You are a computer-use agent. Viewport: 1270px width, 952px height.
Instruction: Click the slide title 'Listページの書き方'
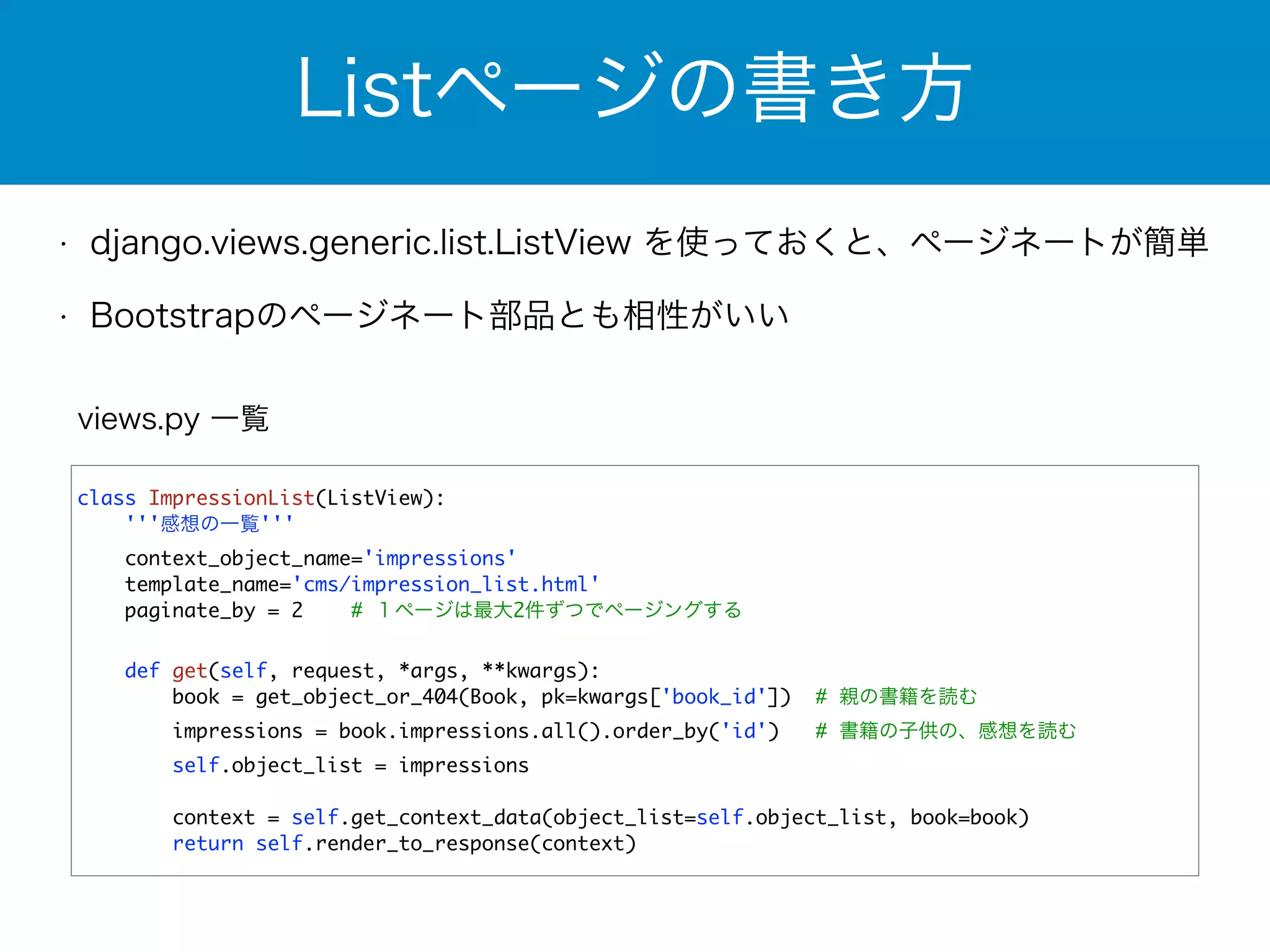coord(634,87)
